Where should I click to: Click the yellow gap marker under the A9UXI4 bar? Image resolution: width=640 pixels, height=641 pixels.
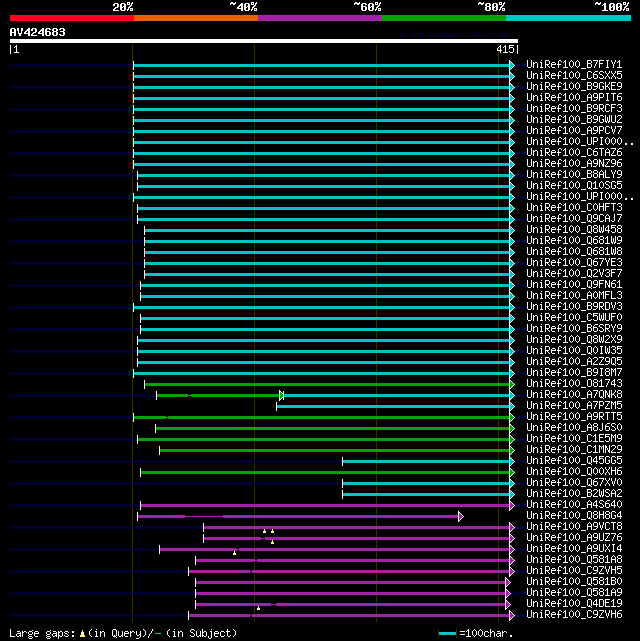234,553
